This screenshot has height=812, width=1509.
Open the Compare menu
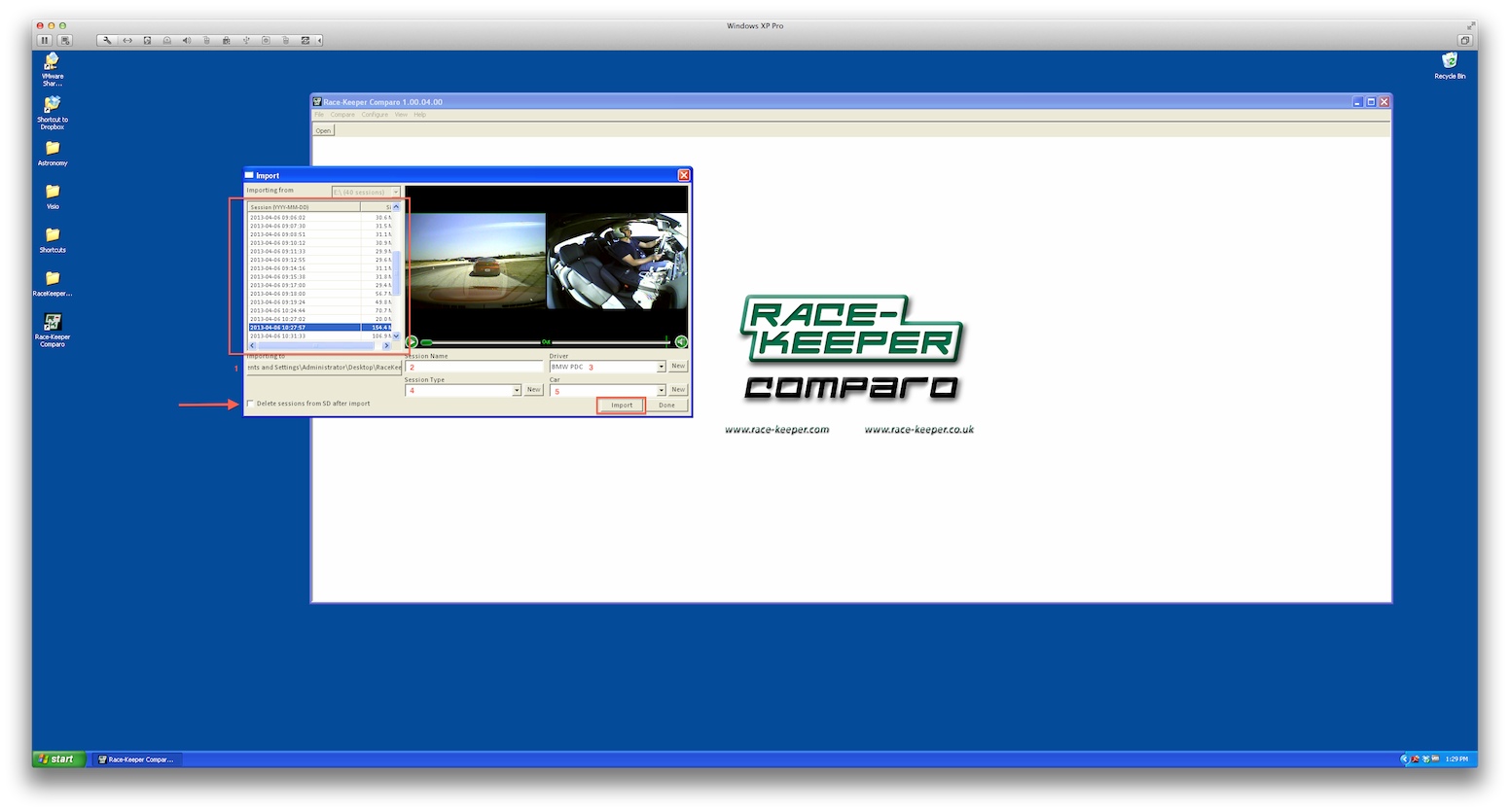pyautogui.click(x=342, y=115)
